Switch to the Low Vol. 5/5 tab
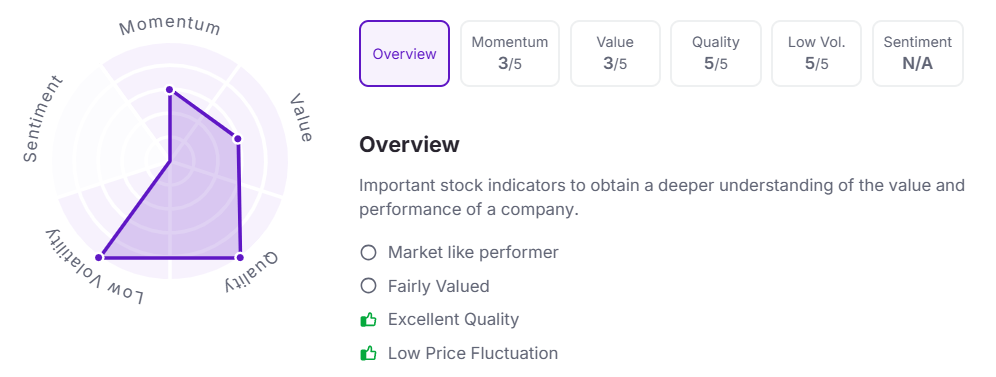 816,53
